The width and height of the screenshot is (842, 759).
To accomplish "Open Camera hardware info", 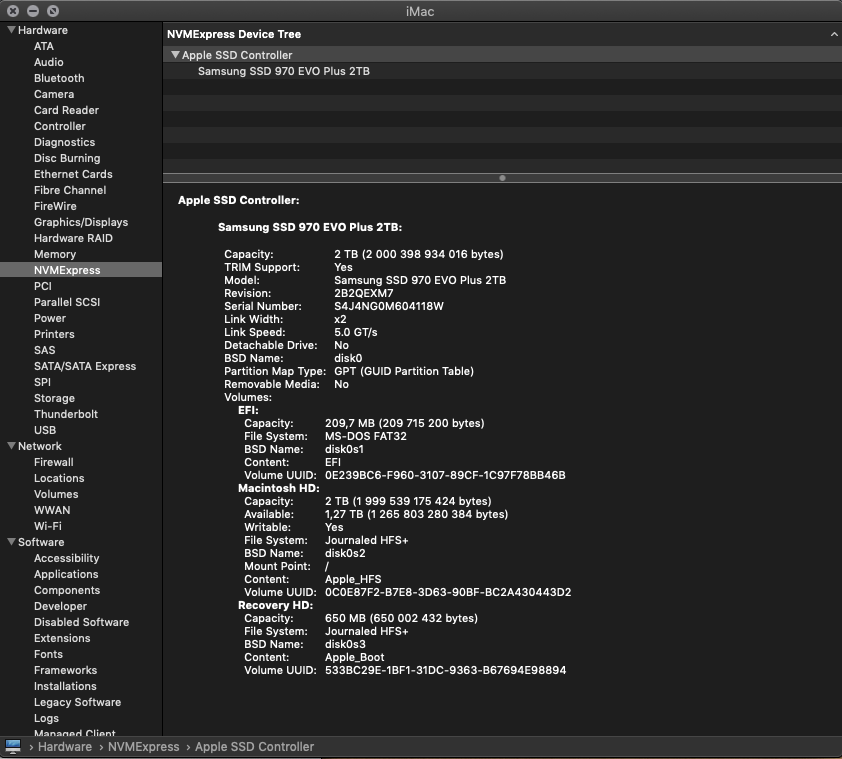I will pyautogui.click(x=54, y=94).
